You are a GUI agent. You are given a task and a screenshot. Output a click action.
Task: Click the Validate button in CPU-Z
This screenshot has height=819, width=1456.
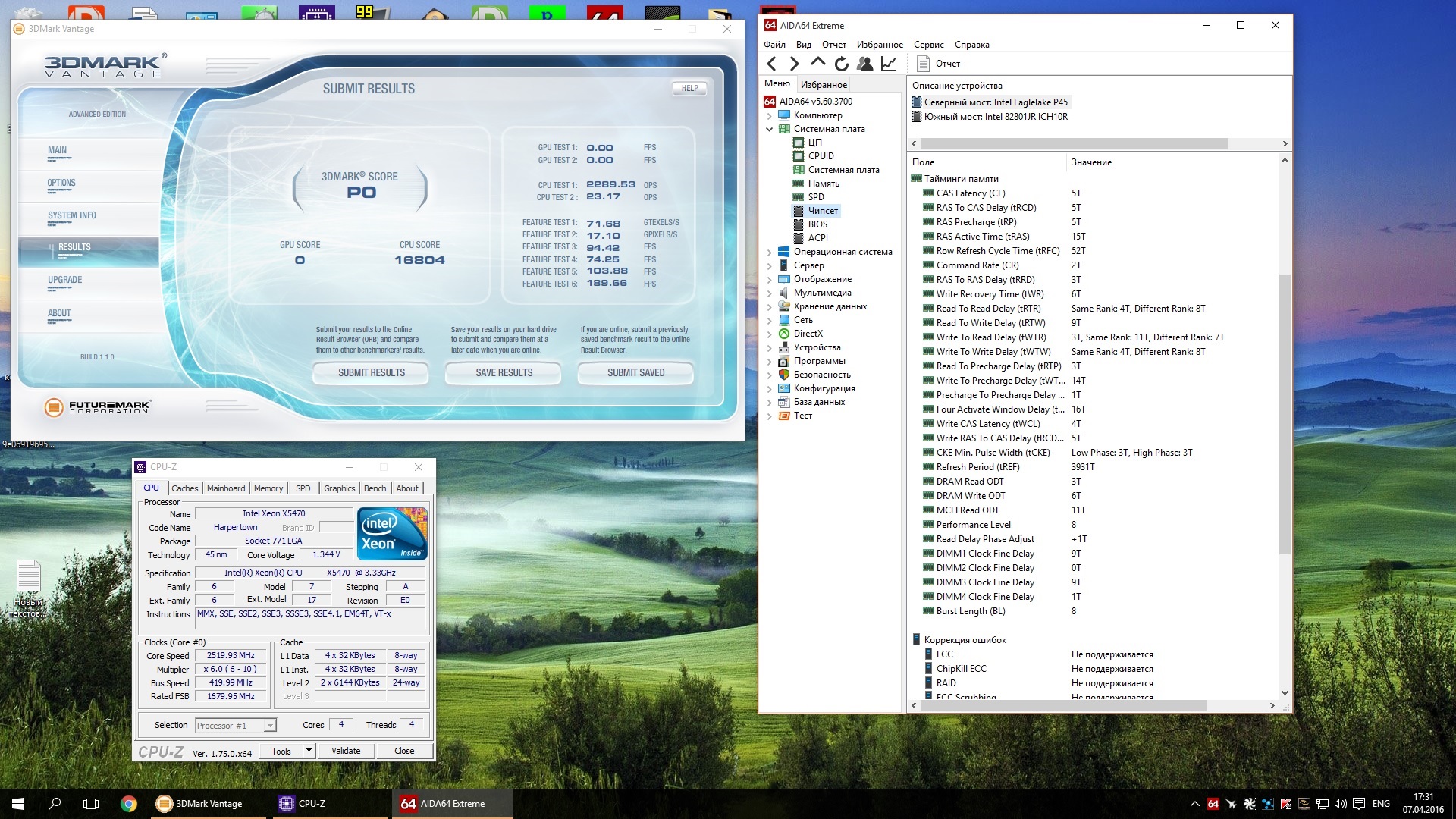pos(346,751)
